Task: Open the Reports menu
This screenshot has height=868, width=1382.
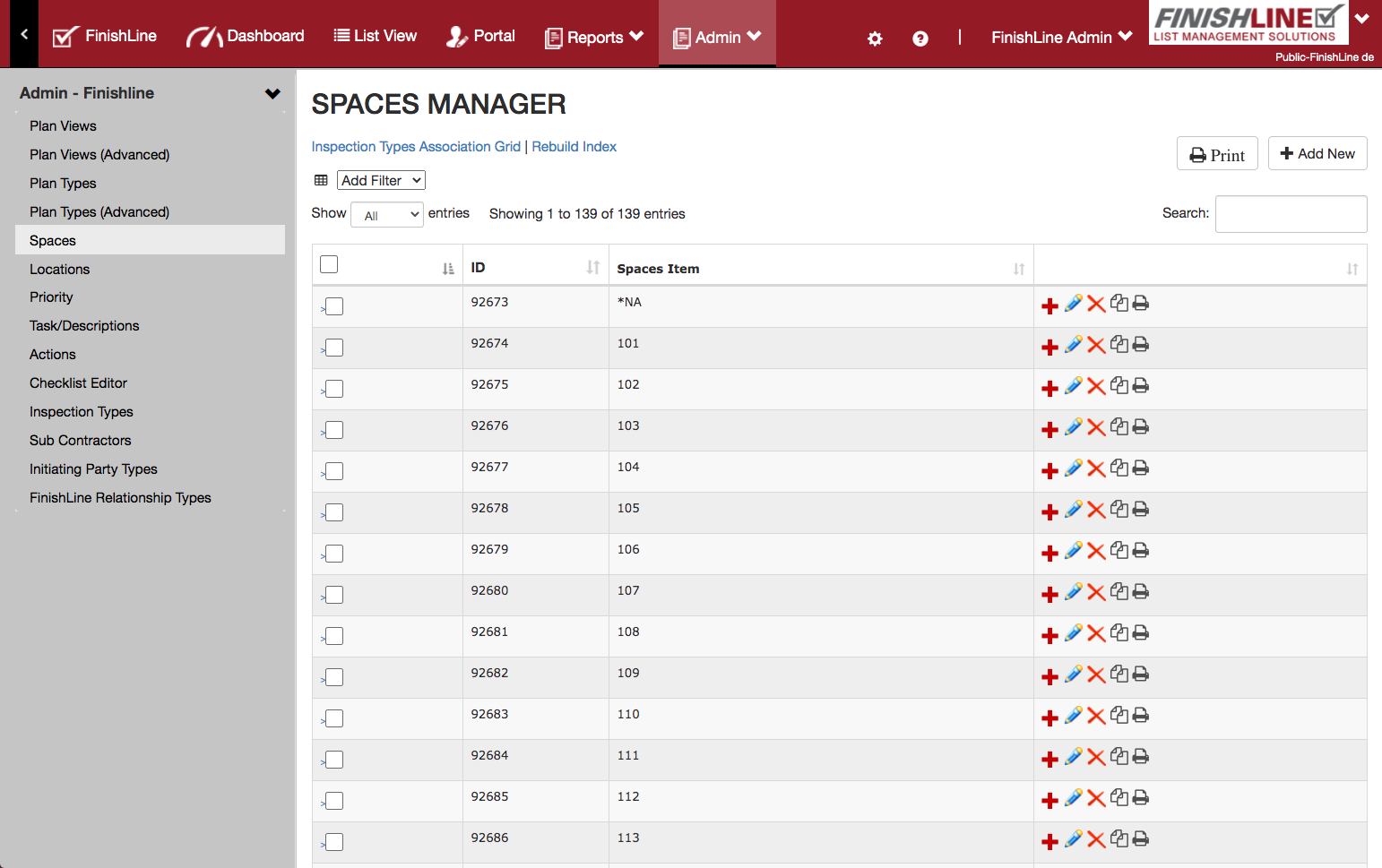Action: (x=594, y=37)
